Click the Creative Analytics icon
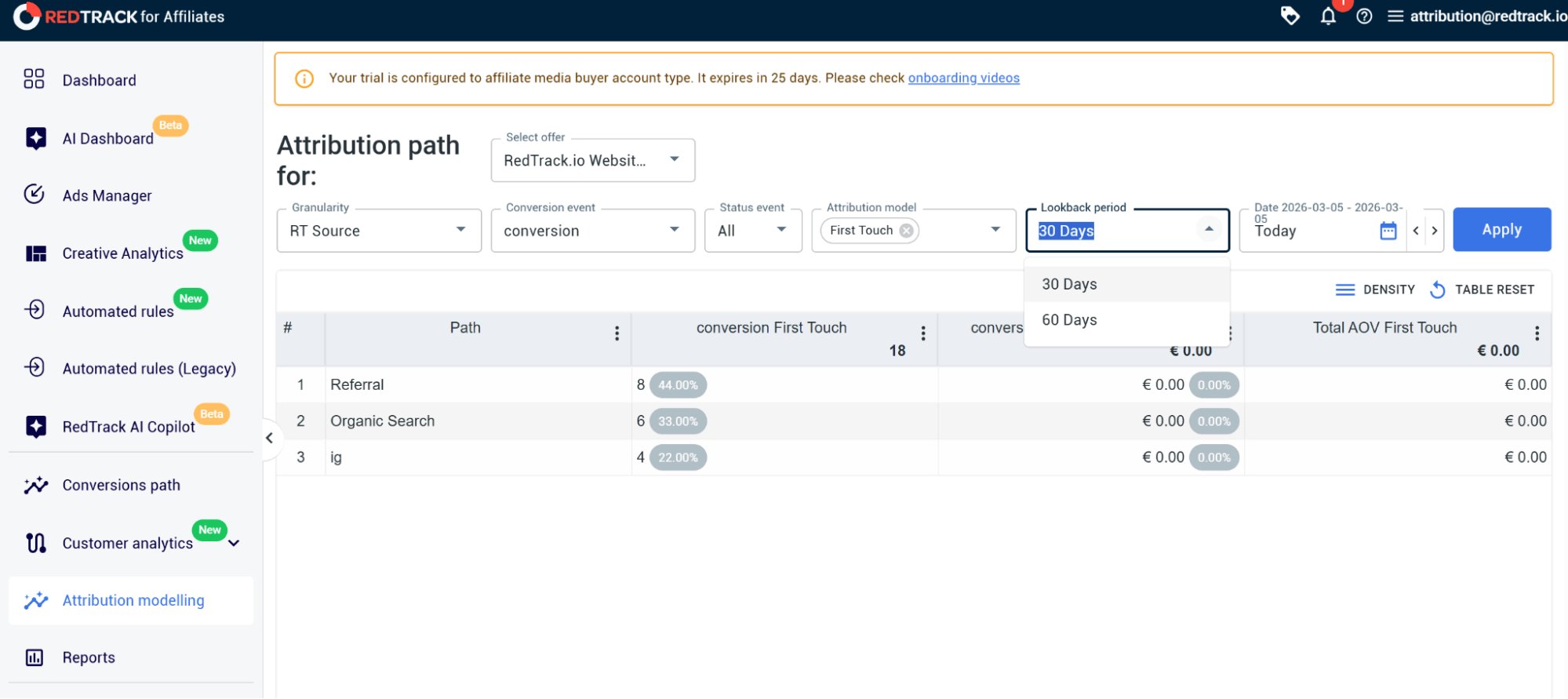1568x699 pixels. pyautogui.click(x=35, y=253)
